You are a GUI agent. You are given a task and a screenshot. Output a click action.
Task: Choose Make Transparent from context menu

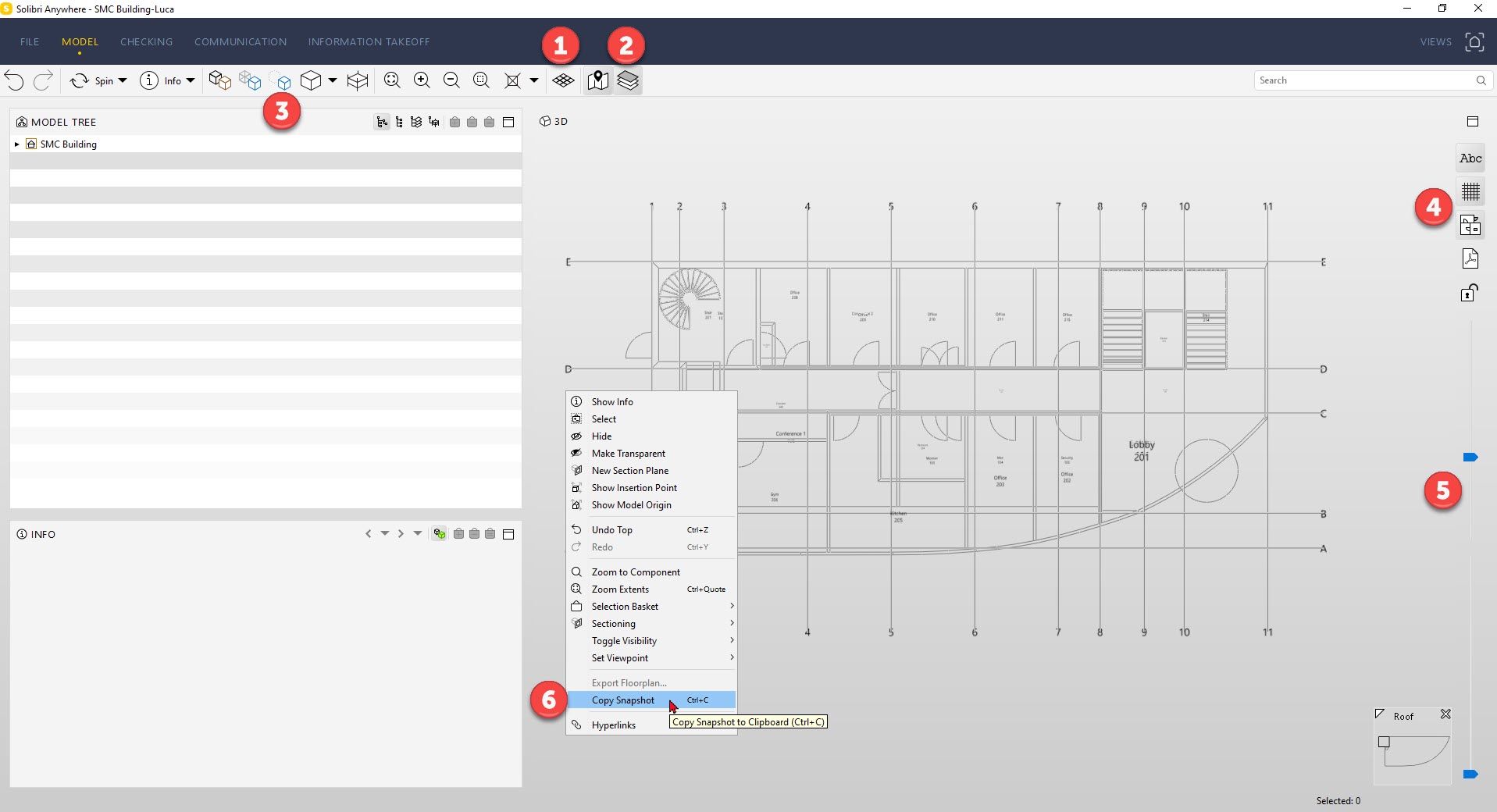pos(651,454)
